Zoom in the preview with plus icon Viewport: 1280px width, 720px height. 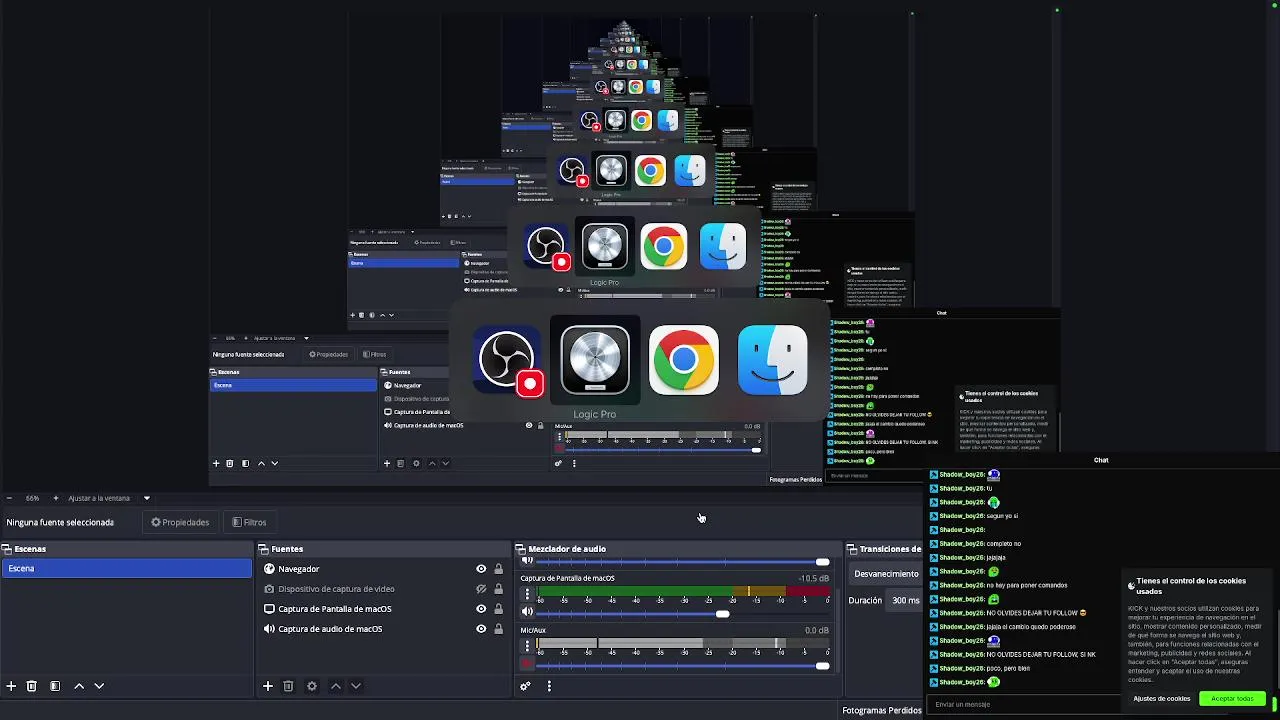[56, 498]
